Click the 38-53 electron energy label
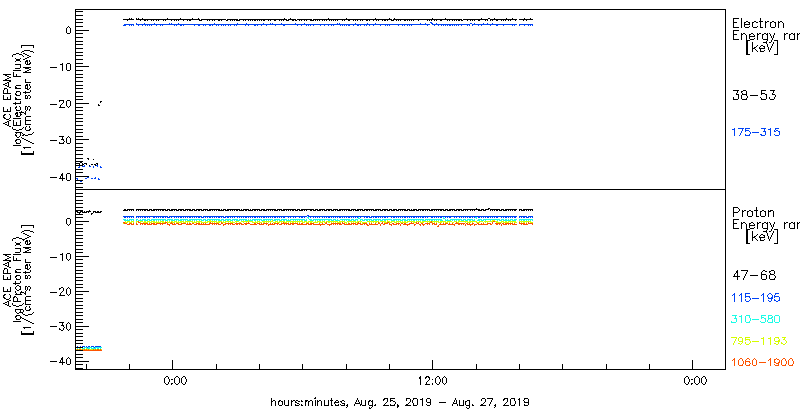Screen dimensions: 800x410 (754, 95)
